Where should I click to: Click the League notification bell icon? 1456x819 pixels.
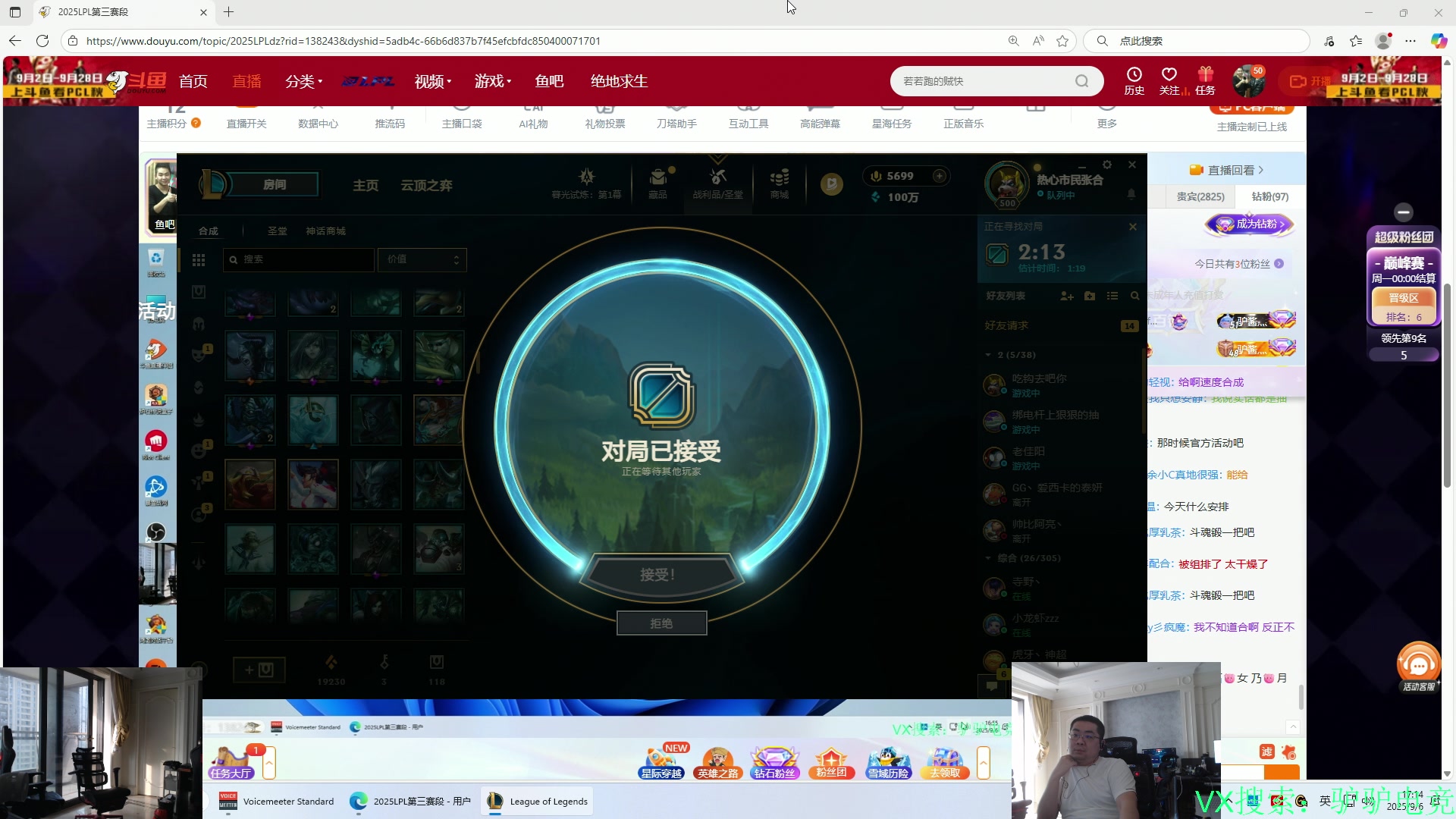pyautogui.click(x=1131, y=194)
